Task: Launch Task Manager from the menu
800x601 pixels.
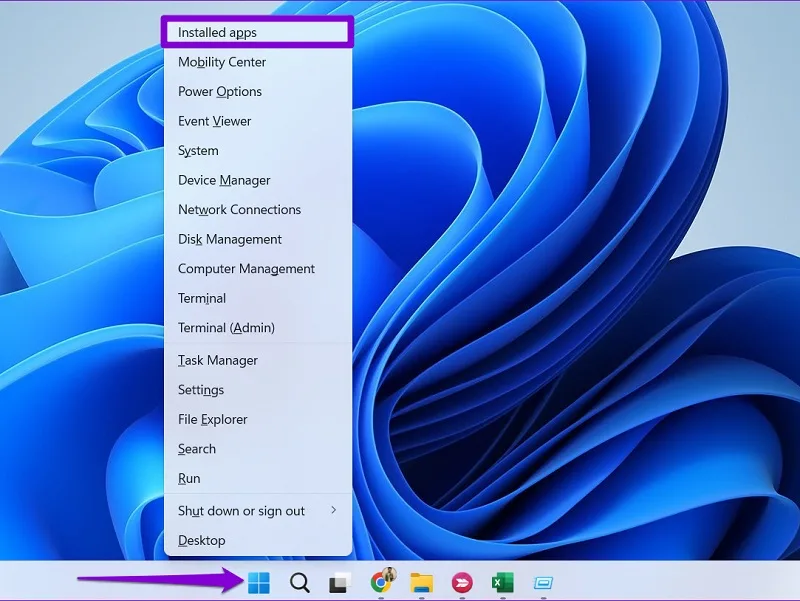Action: tap(258, 360)
